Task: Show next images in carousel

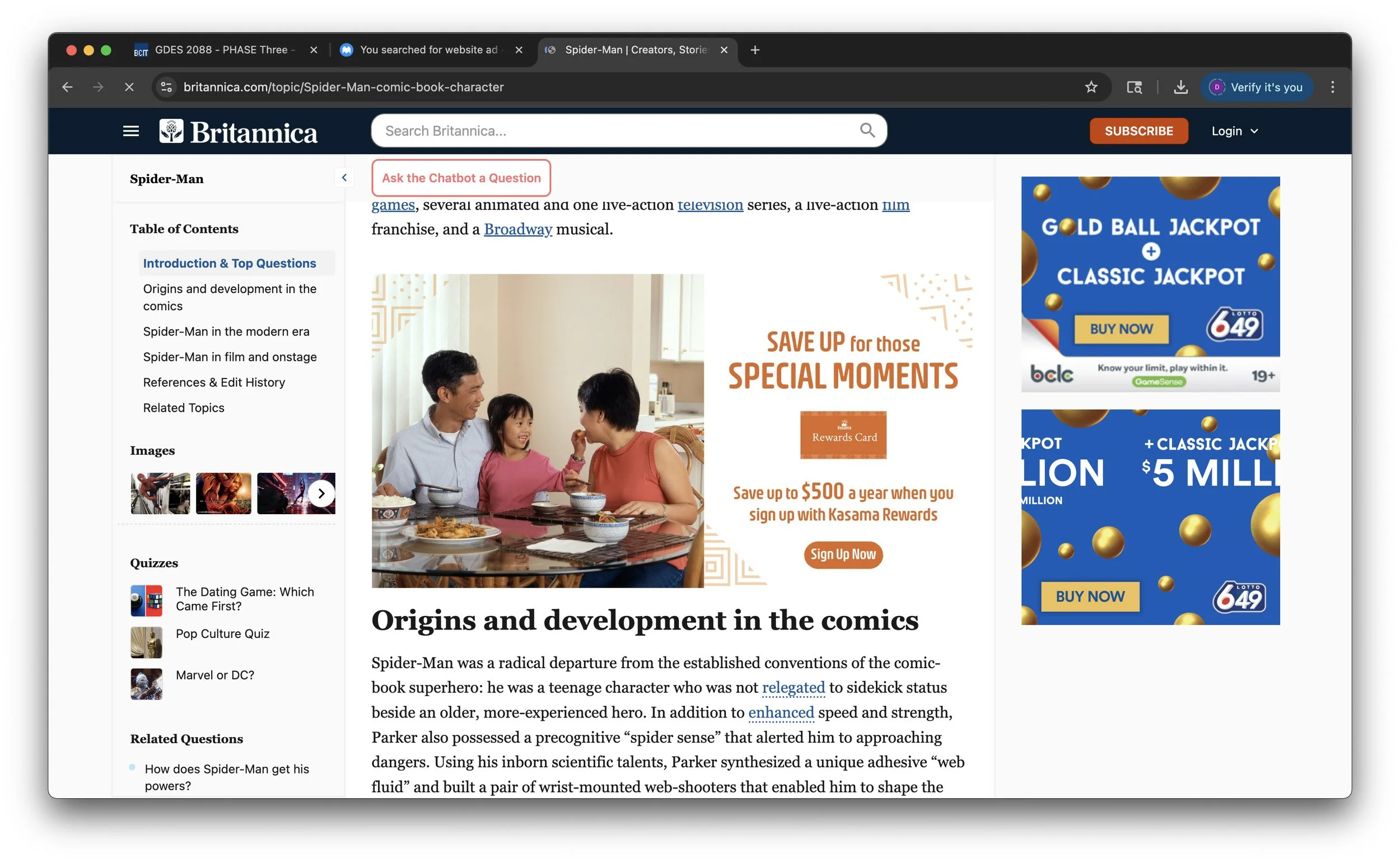Action: pos(321,493)
